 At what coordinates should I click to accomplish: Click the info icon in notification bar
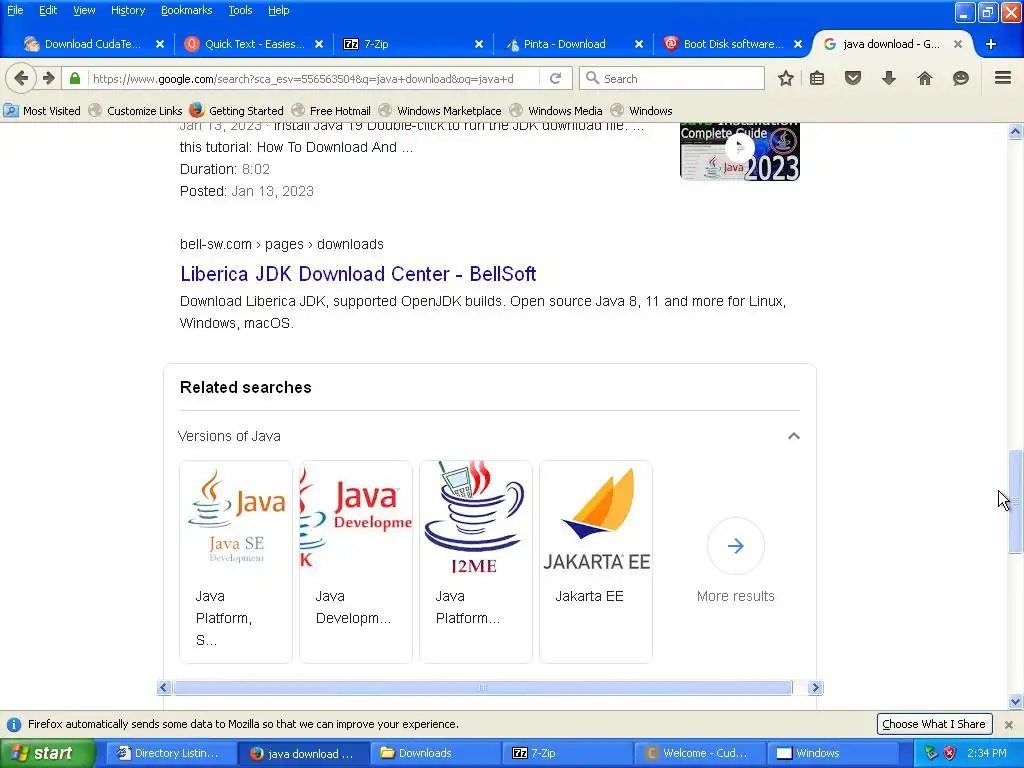click(x=14, y=724)
